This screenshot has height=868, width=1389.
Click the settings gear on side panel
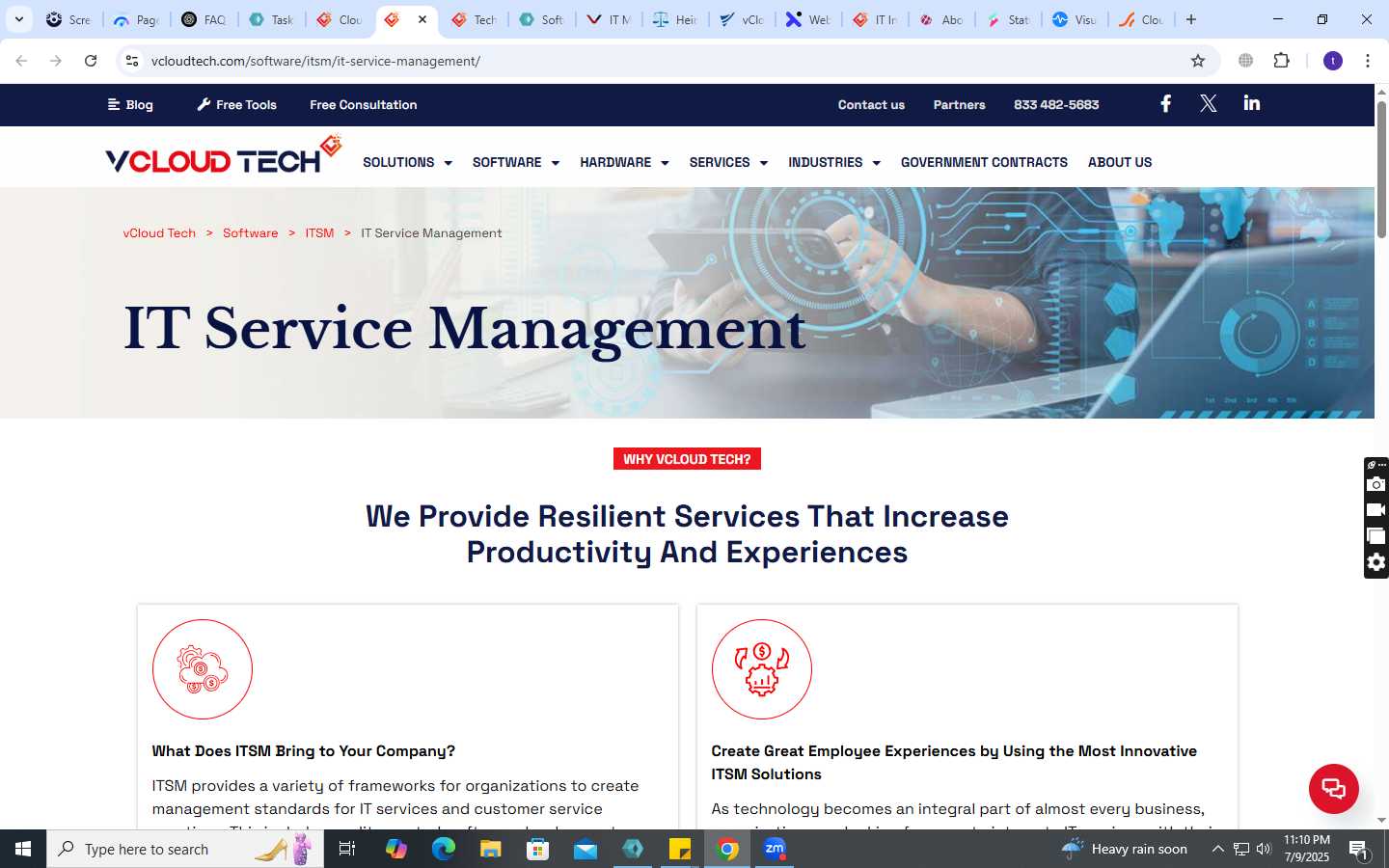point(1376,562)
